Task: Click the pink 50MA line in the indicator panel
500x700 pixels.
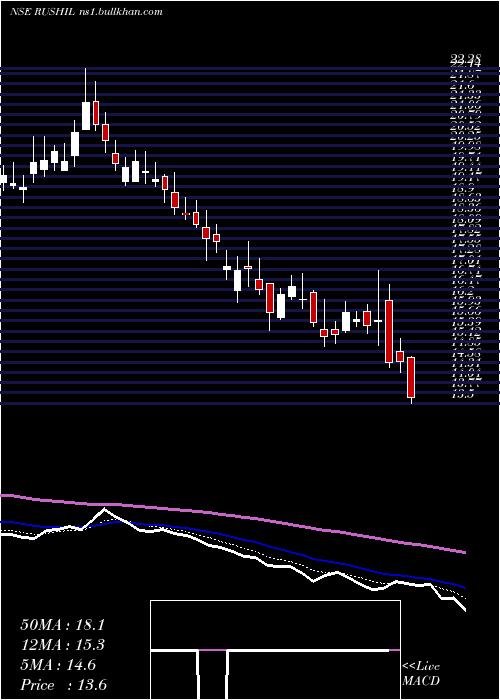Action: click(x=232, y=516)
